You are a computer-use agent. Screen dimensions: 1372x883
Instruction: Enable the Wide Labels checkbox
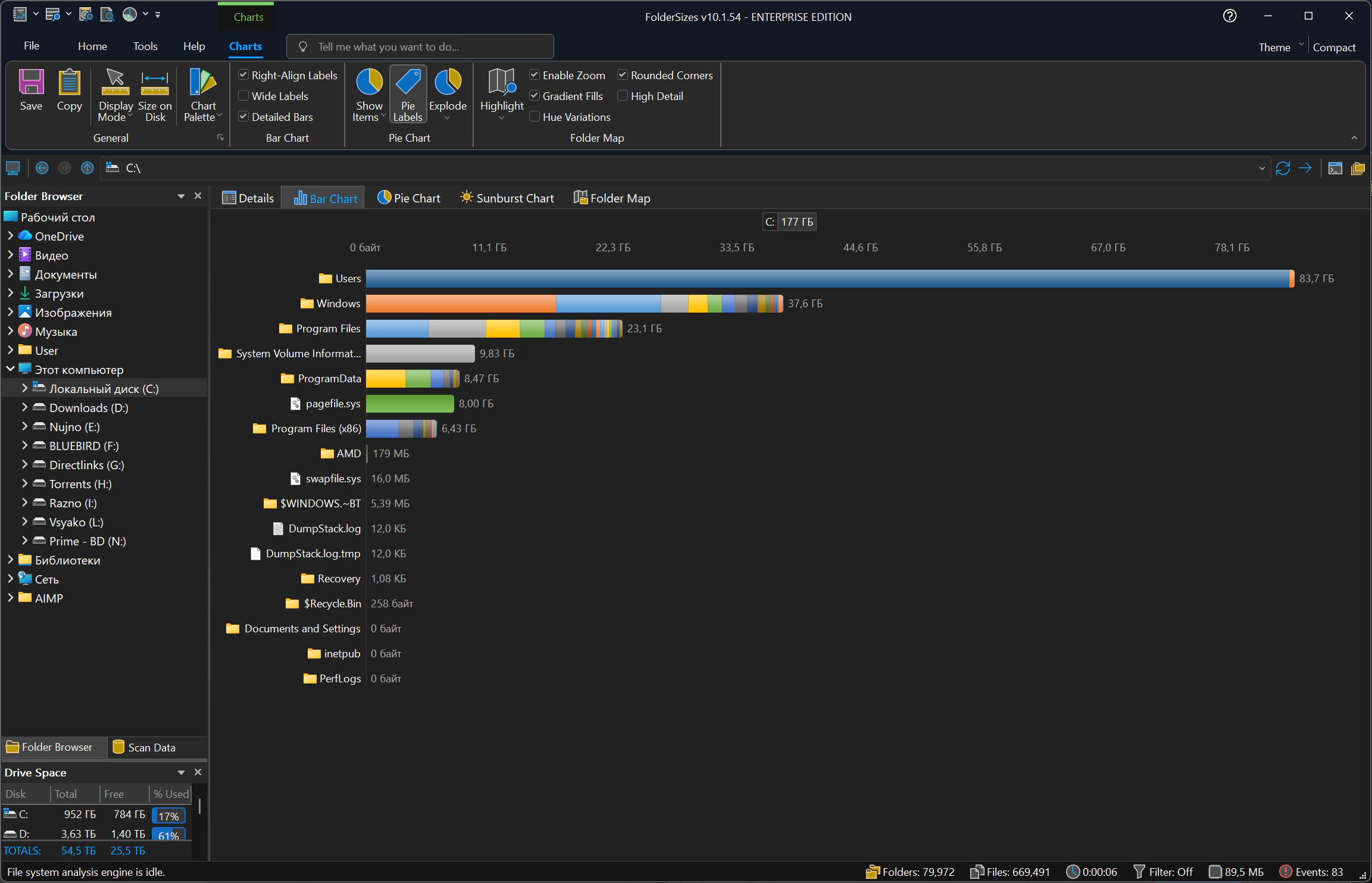[243, 96]
